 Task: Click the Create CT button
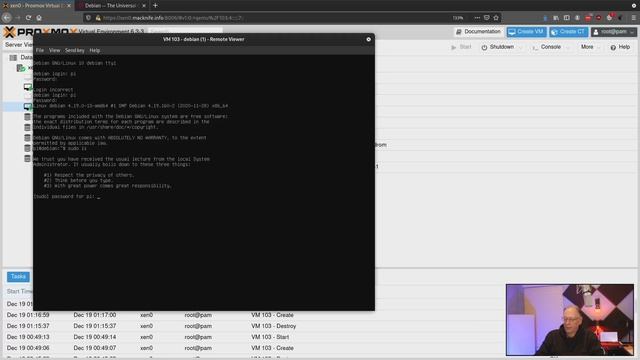(569, 32)
